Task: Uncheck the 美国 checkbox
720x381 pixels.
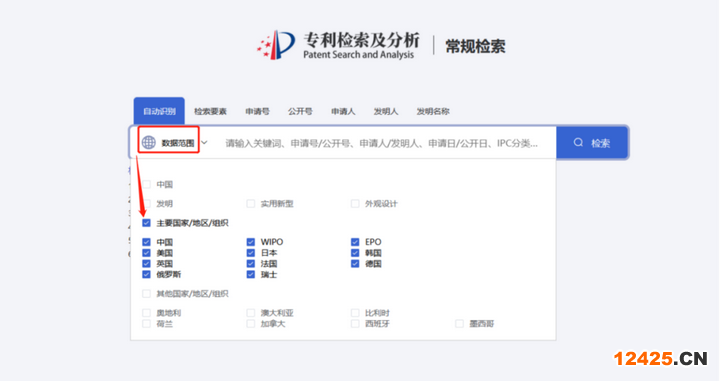Action: coord(146,253)
